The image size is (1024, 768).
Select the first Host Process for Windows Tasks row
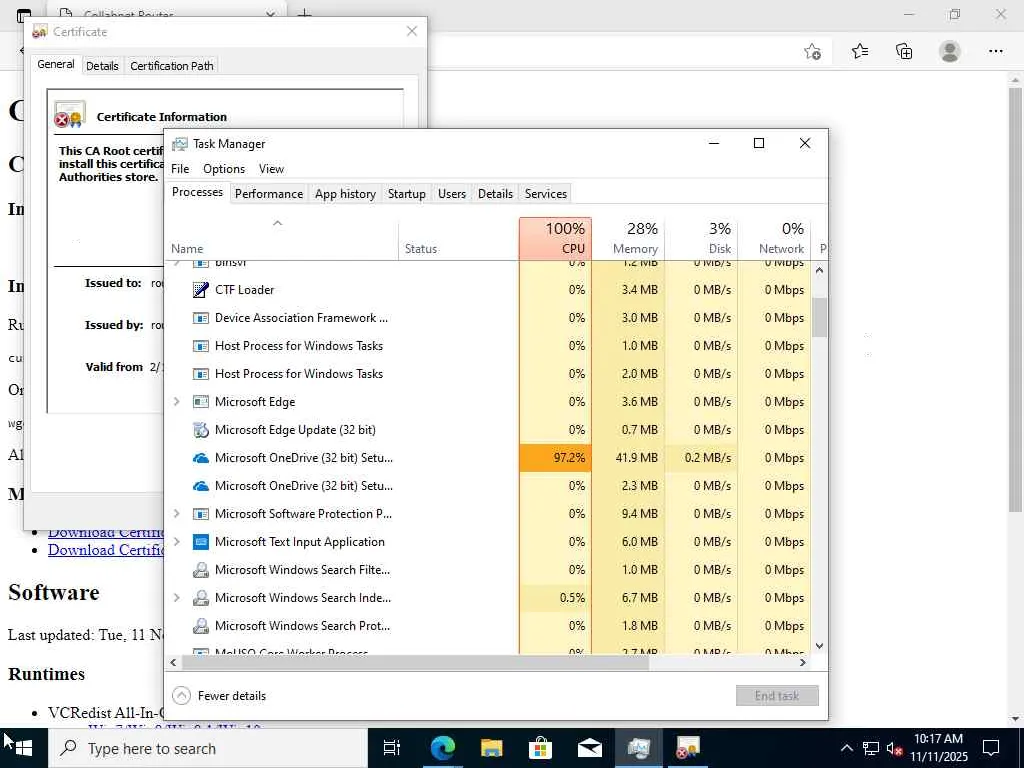487,346
